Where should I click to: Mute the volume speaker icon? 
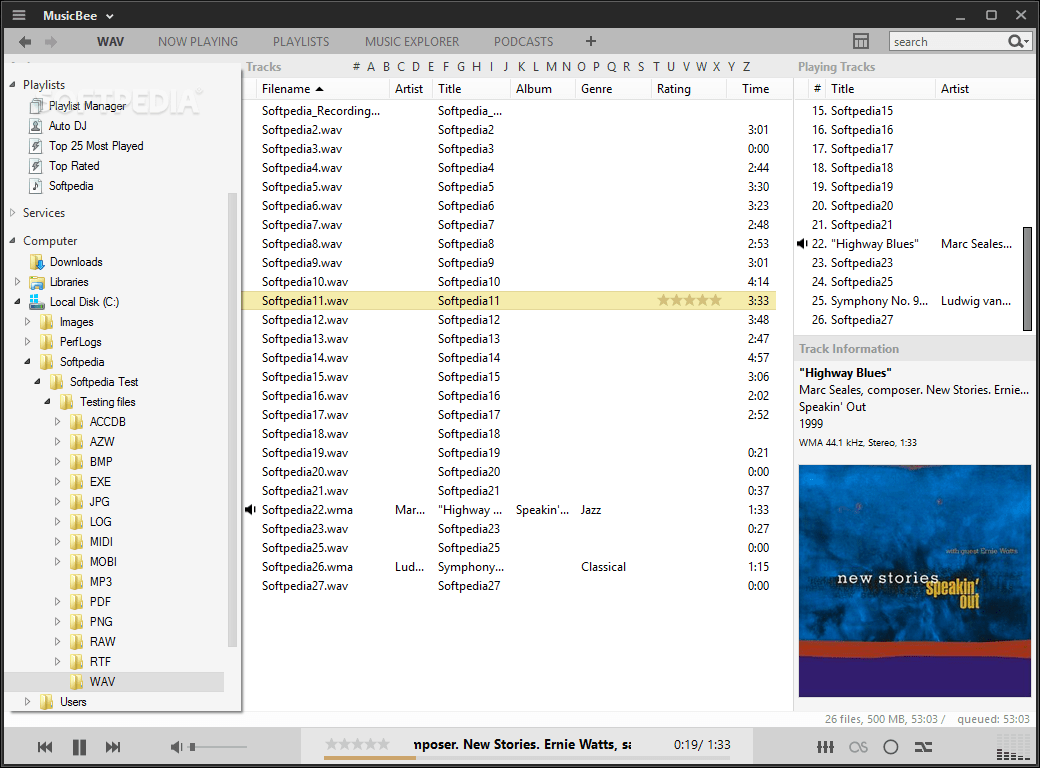(177, 746)
